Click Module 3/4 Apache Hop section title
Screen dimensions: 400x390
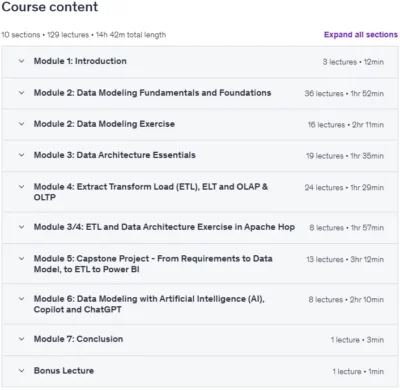point(164,227)
